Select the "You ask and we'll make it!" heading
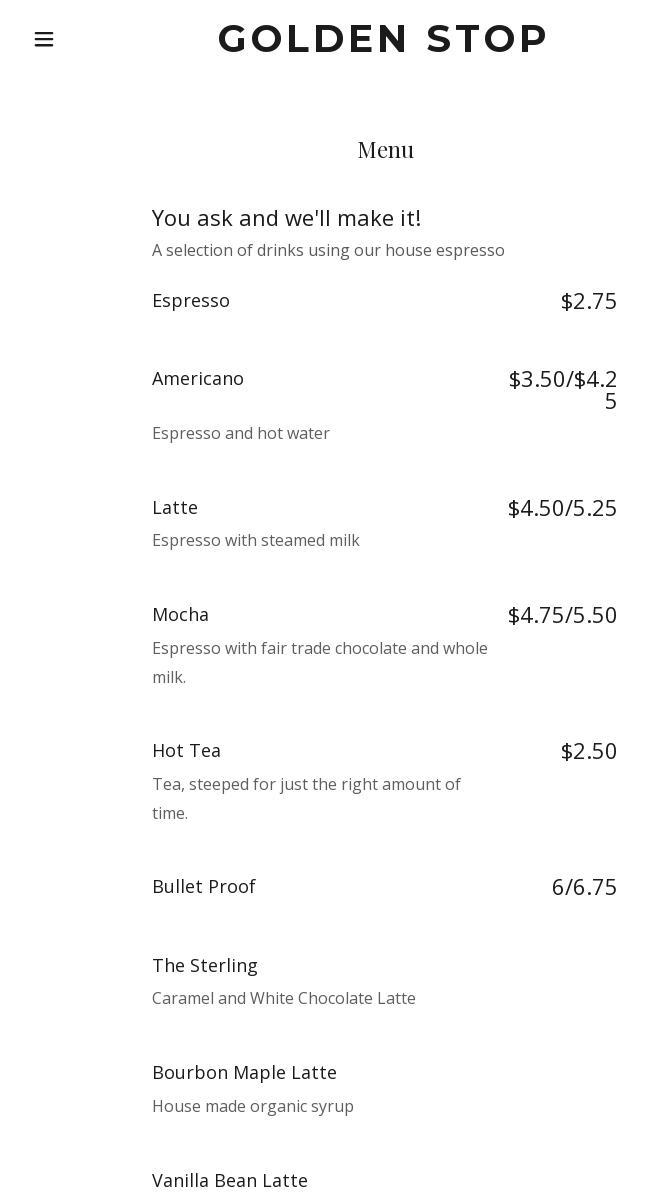 [x=286, y=218]
